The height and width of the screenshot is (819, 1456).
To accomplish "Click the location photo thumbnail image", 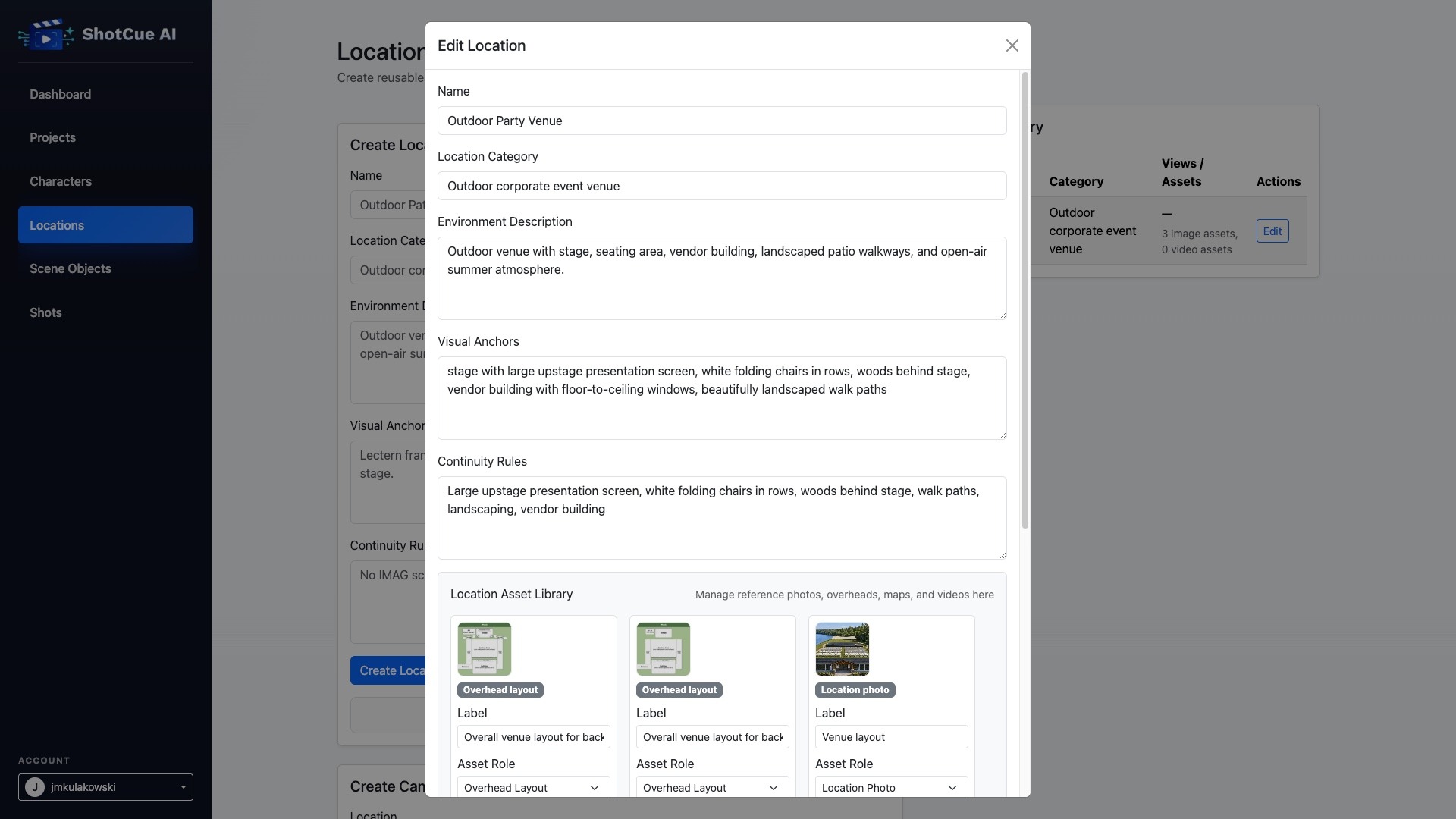I will coord(843,649).
